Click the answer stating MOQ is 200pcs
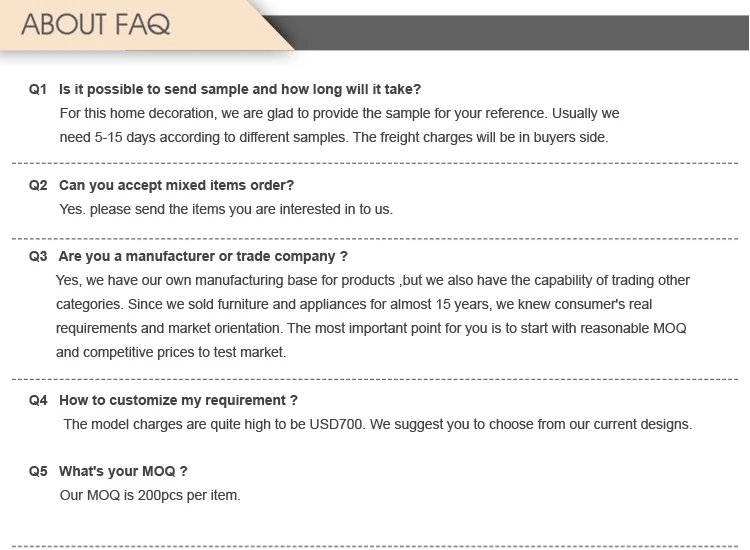 click(150, 495)
